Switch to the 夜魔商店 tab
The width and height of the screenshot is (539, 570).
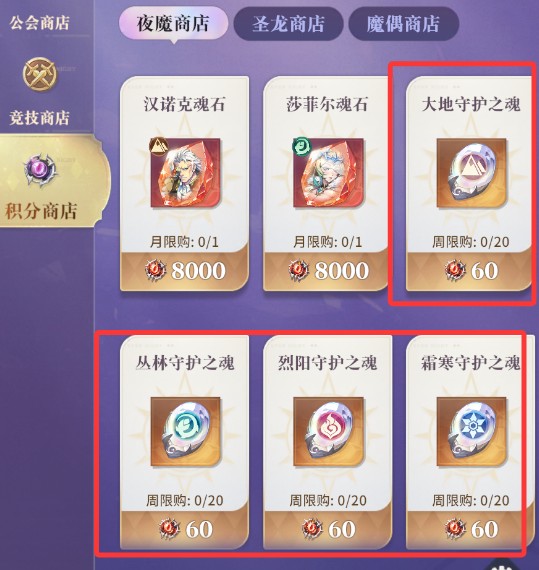tap(173, 23)
